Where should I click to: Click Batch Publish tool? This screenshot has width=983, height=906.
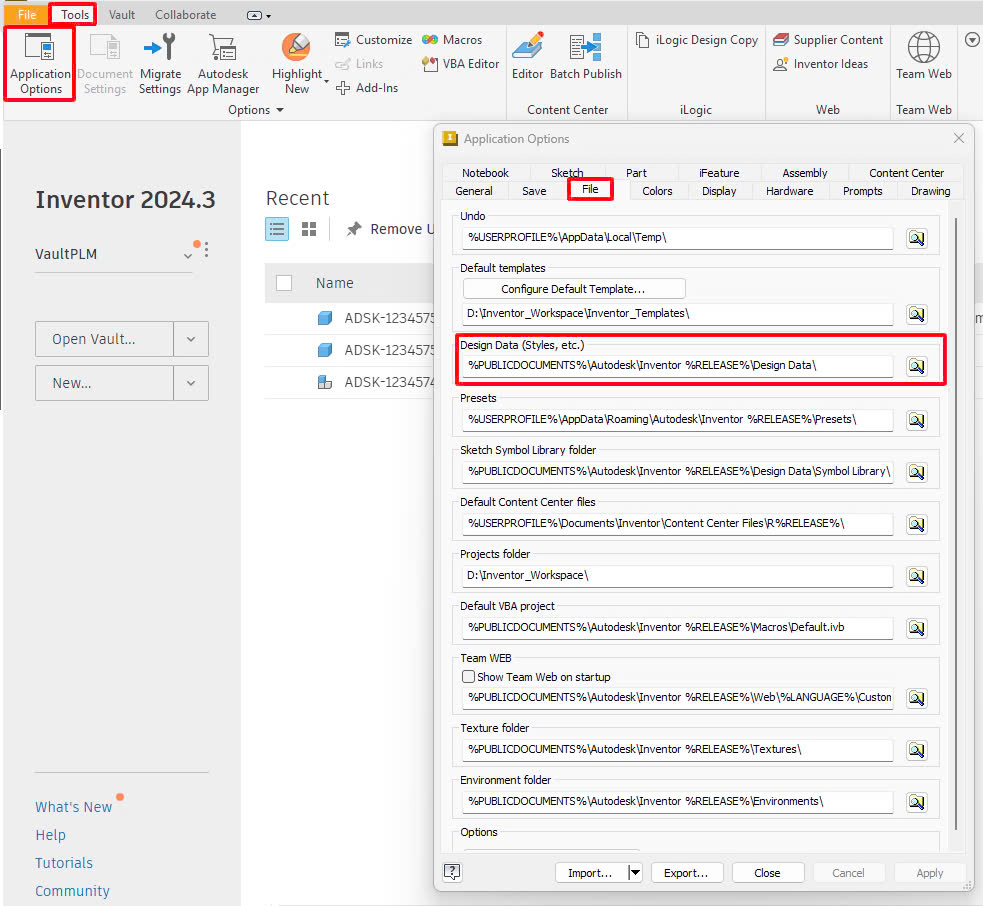point(586,56)
